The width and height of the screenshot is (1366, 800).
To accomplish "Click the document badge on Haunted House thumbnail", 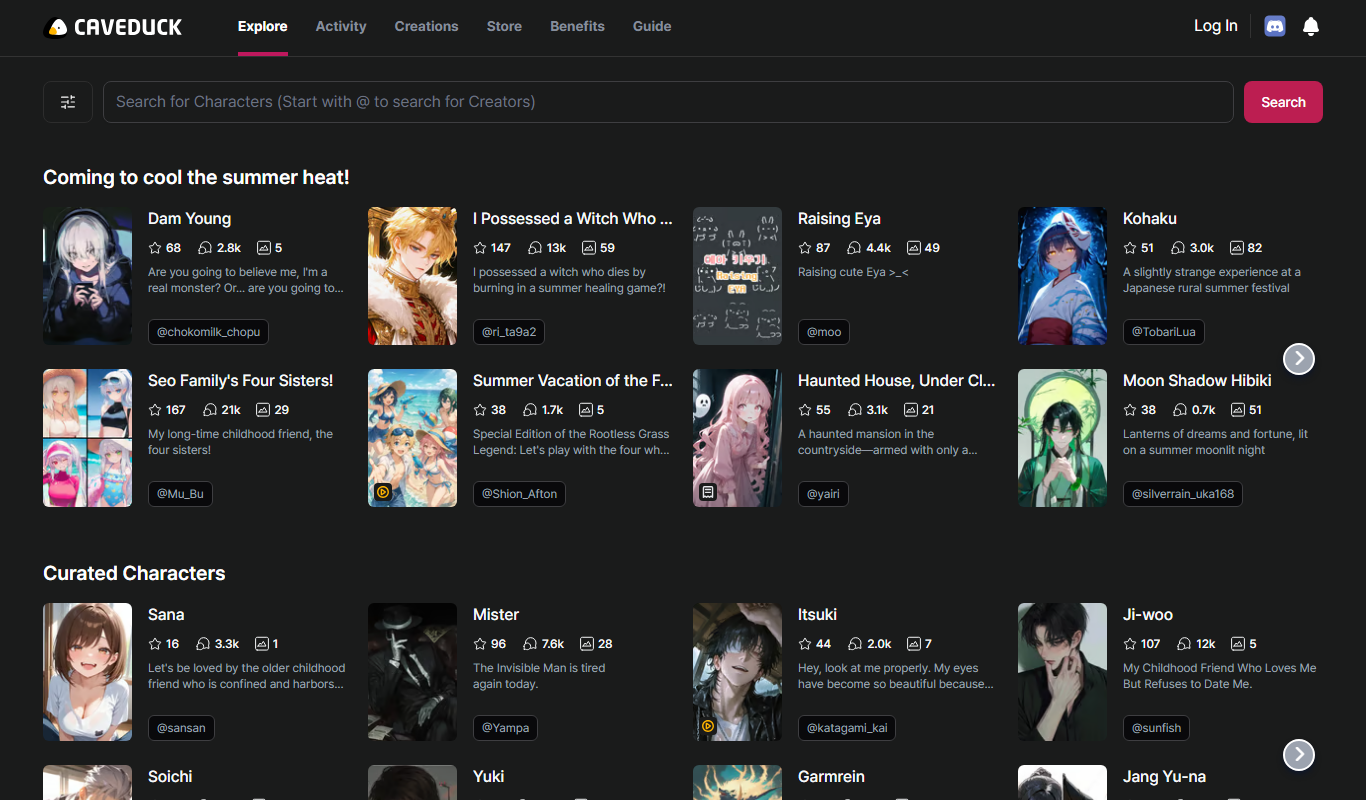I will pos(708,492).
